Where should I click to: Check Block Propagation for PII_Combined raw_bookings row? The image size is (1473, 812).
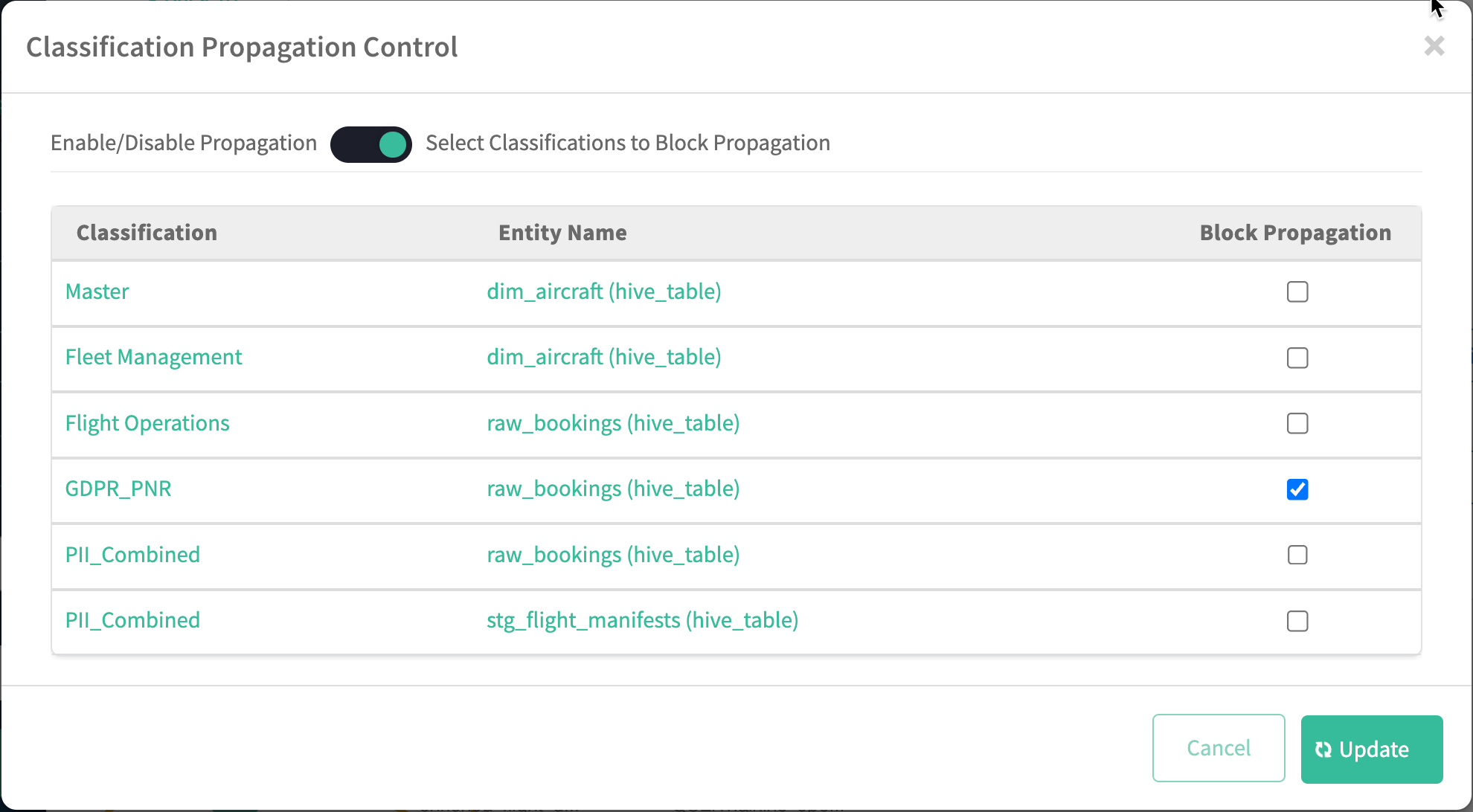1297,555
